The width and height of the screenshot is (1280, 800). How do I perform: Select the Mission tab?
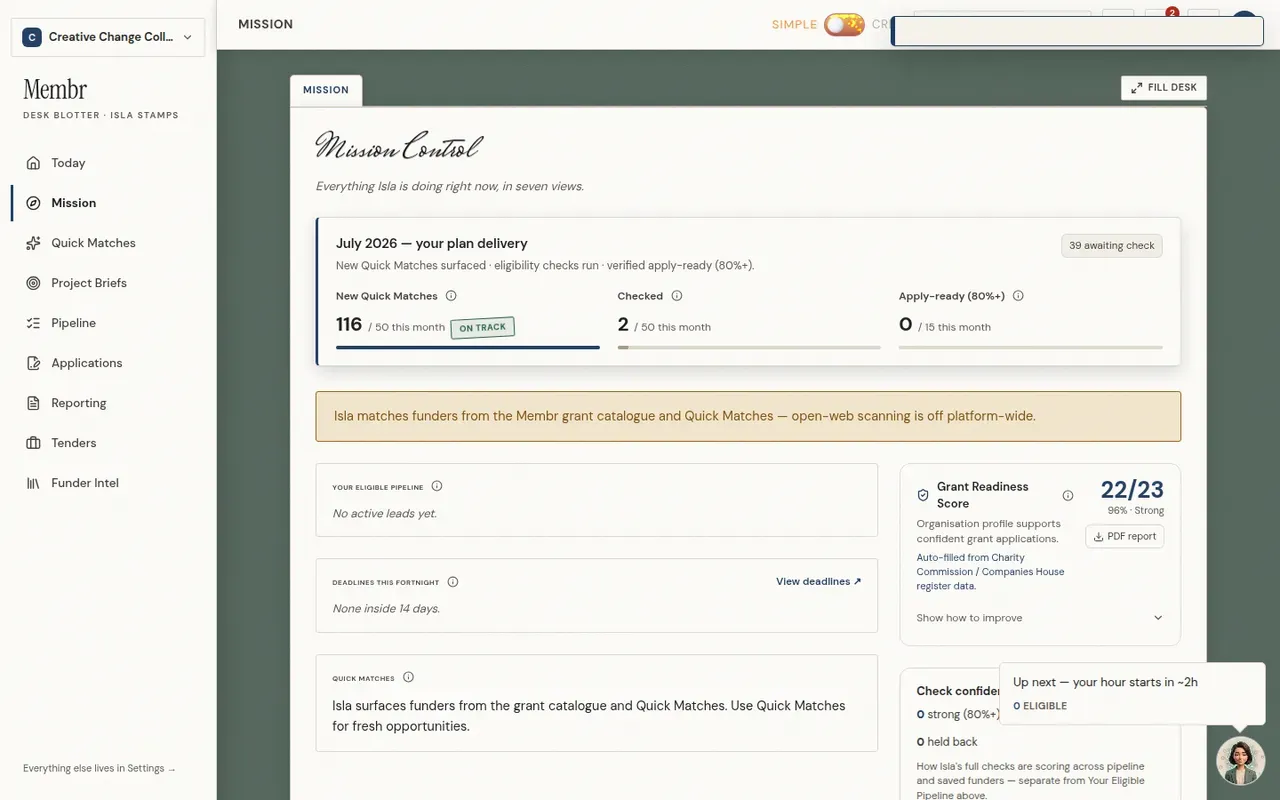[326, 90]
